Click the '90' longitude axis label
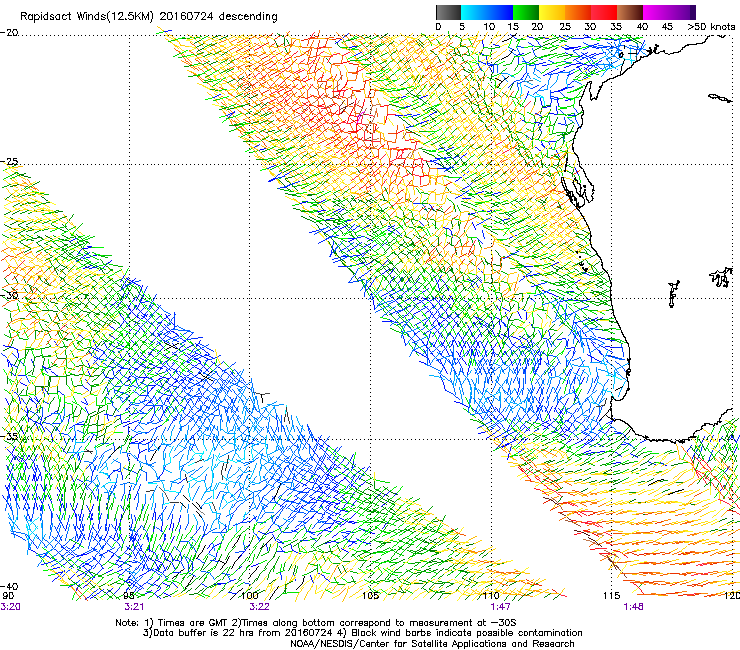This screenshot has width=740, height=650. tap(8, 596)
